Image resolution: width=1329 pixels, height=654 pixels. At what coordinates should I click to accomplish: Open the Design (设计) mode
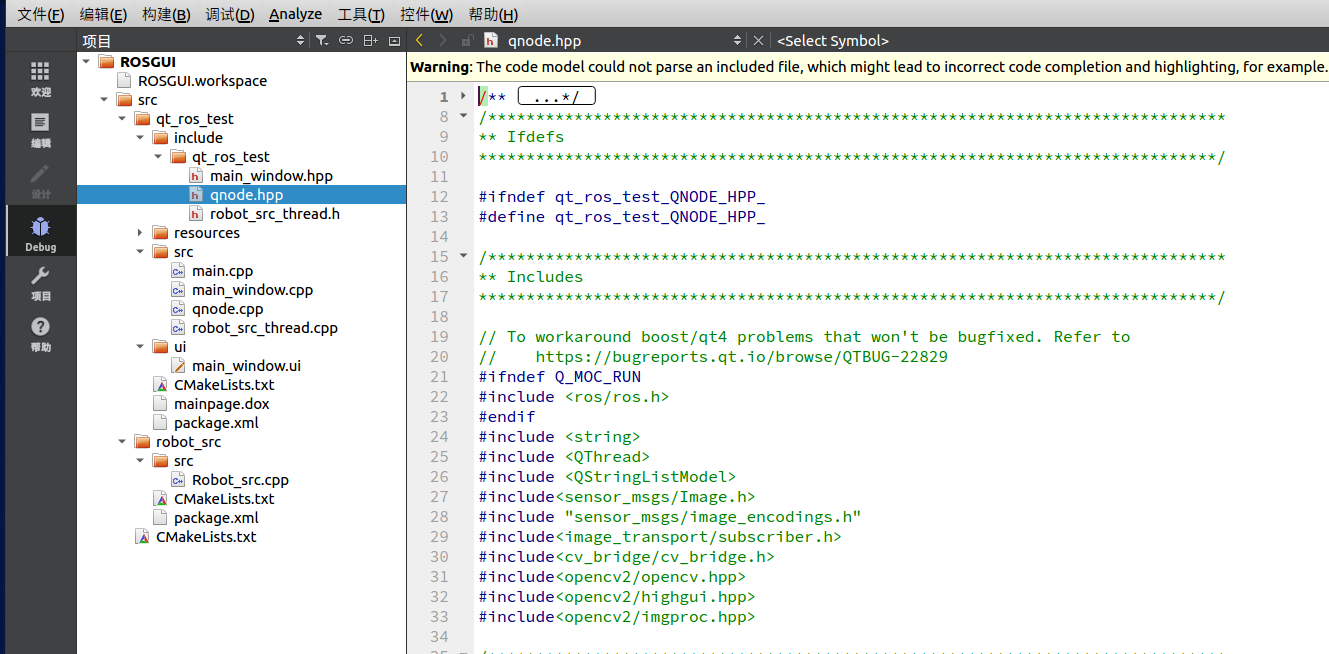tap(40, 181)
